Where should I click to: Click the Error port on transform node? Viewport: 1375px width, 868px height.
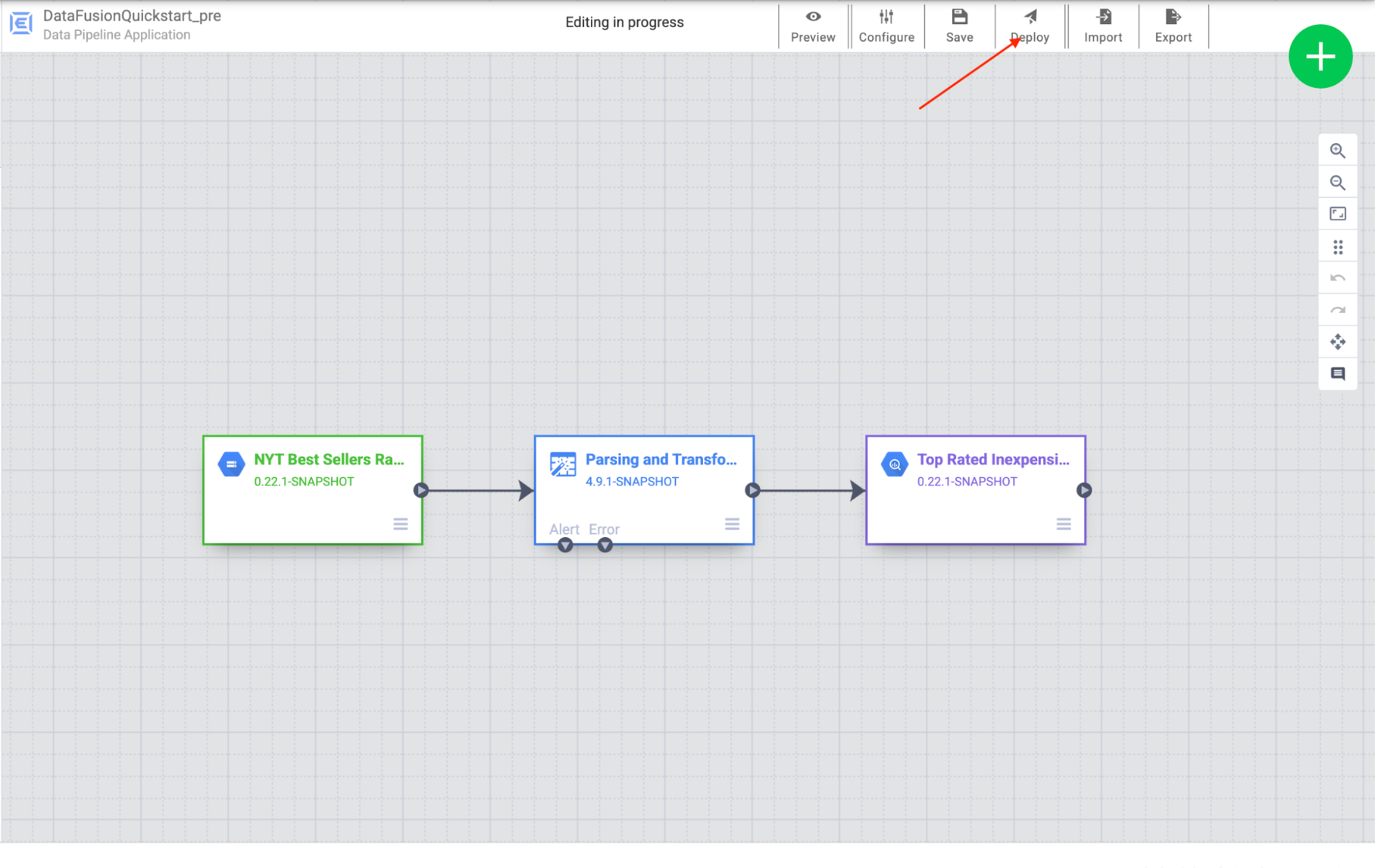[x=605, y=545]
